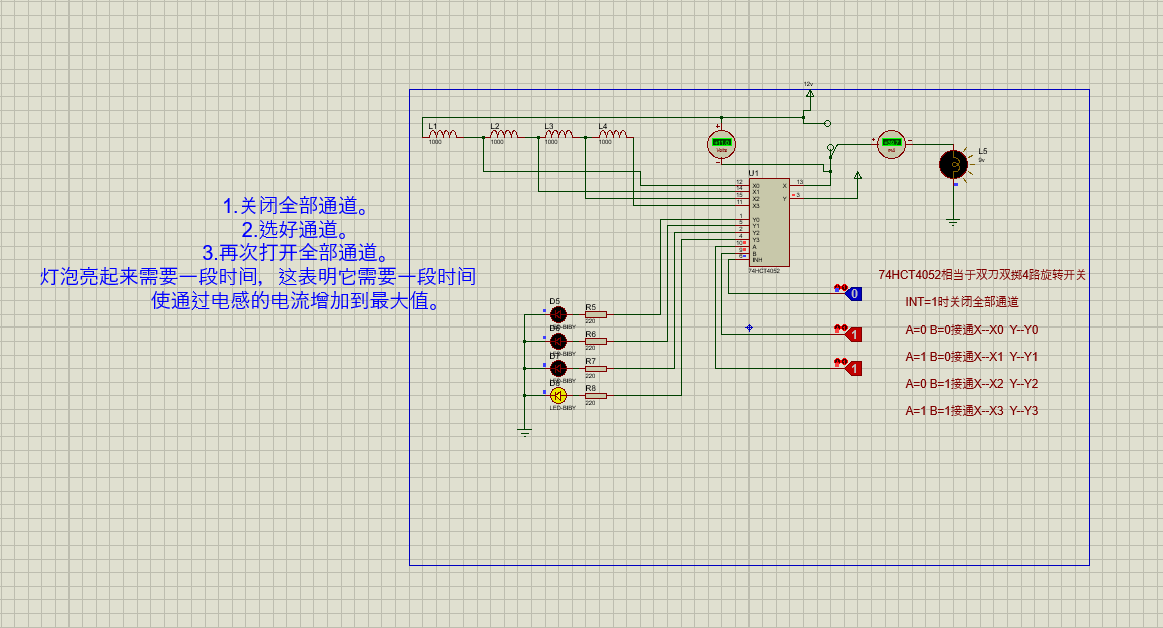1163x628 pixels.
Task: Click the note line starting '灯泡亮起来需要一段时间'
Action: (x=258, y=277)
